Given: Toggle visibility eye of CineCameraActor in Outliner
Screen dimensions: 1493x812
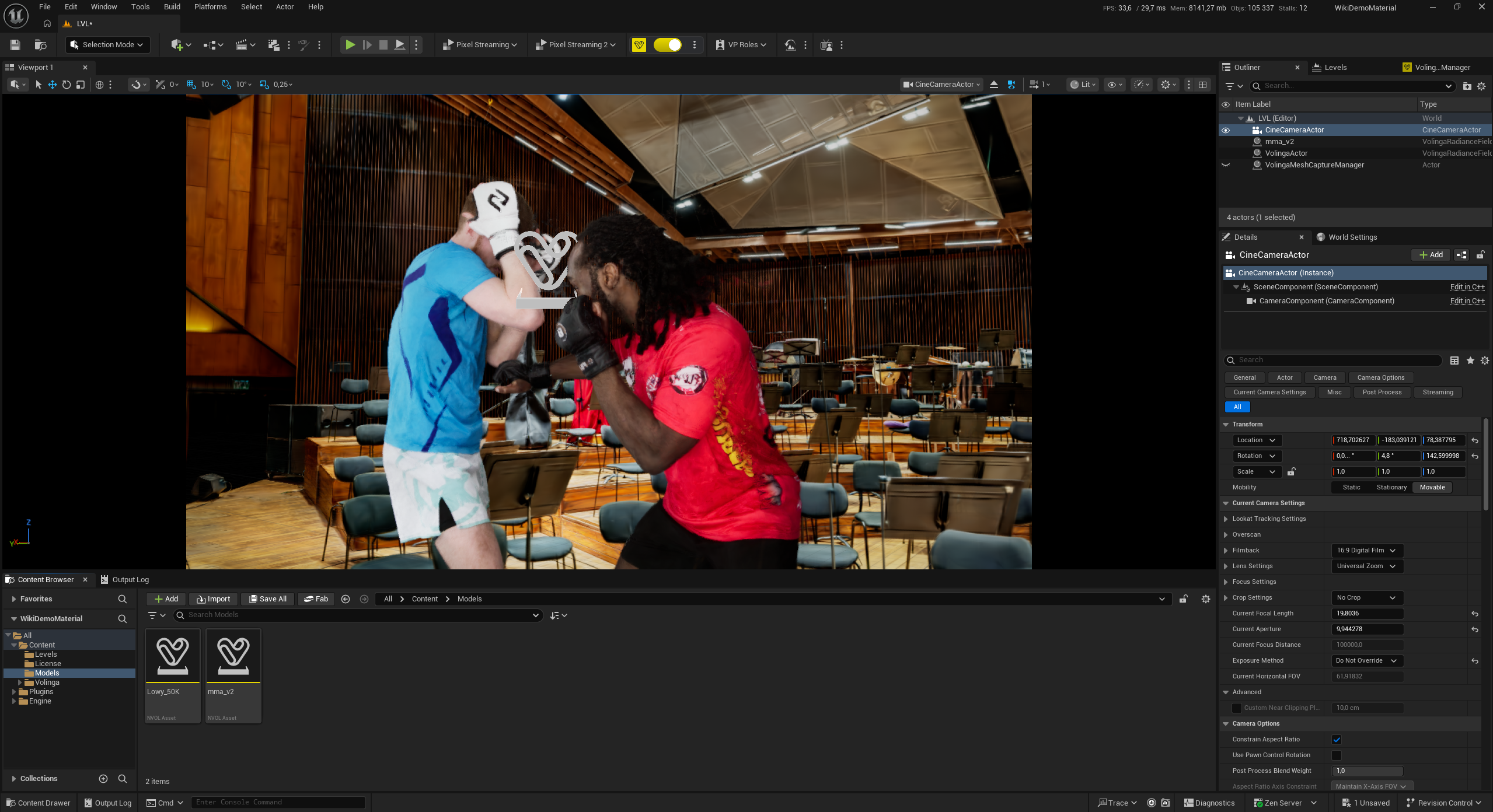Looking at the screenshot, I should point(1226,130).
